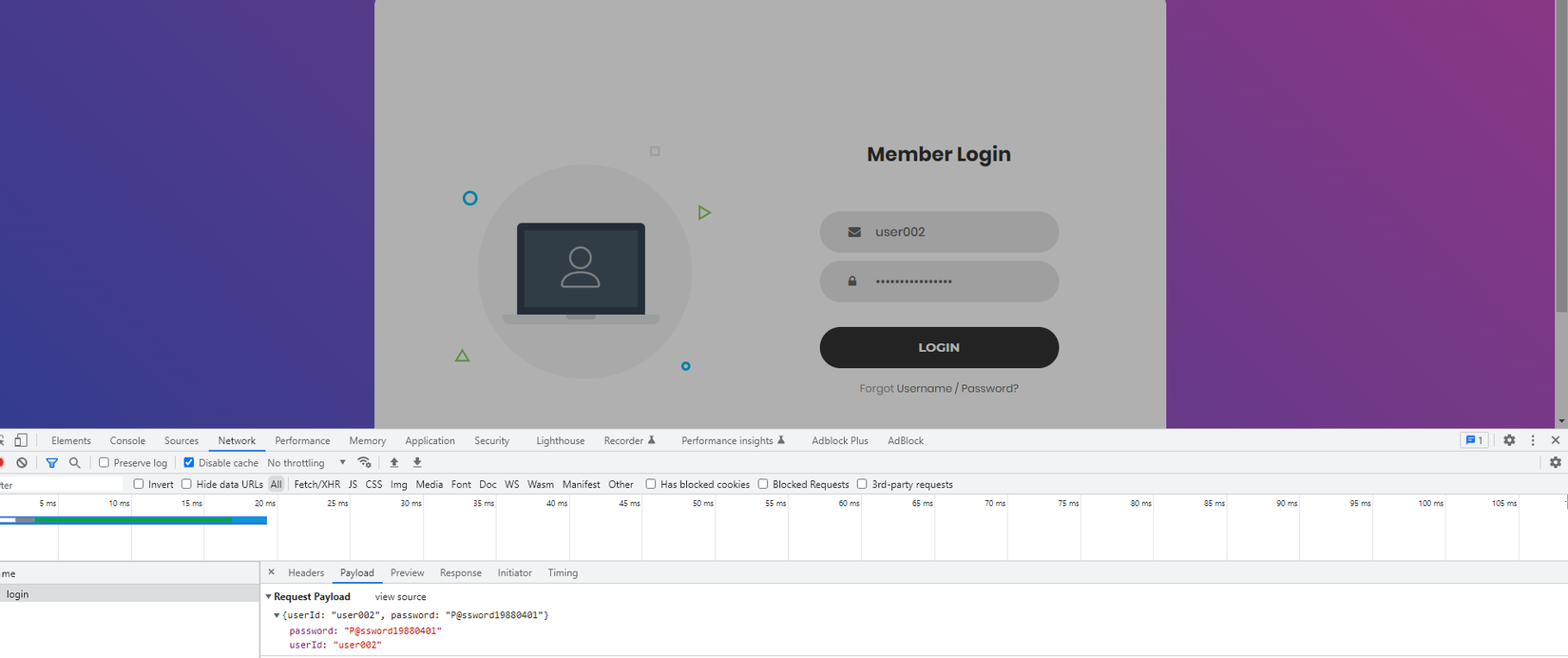This screenshot has height=658, width=1568.
Task: Uncheck Disable cache checkbox
Action: click(x=189, y=463)
